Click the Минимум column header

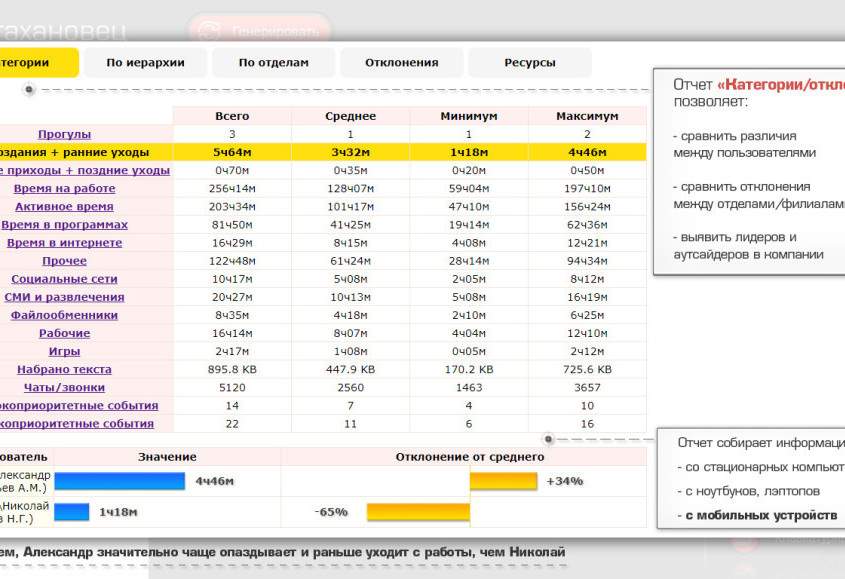(469, 116)
